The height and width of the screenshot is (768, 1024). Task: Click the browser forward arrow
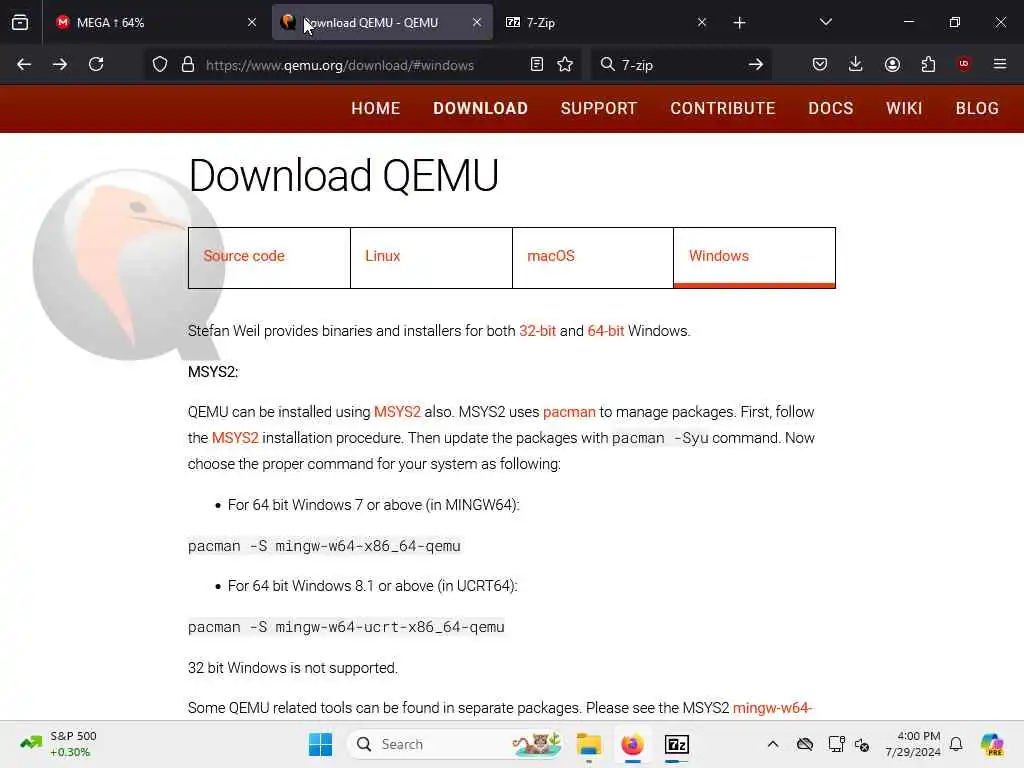pyautogui.click(x=60, y=64)
